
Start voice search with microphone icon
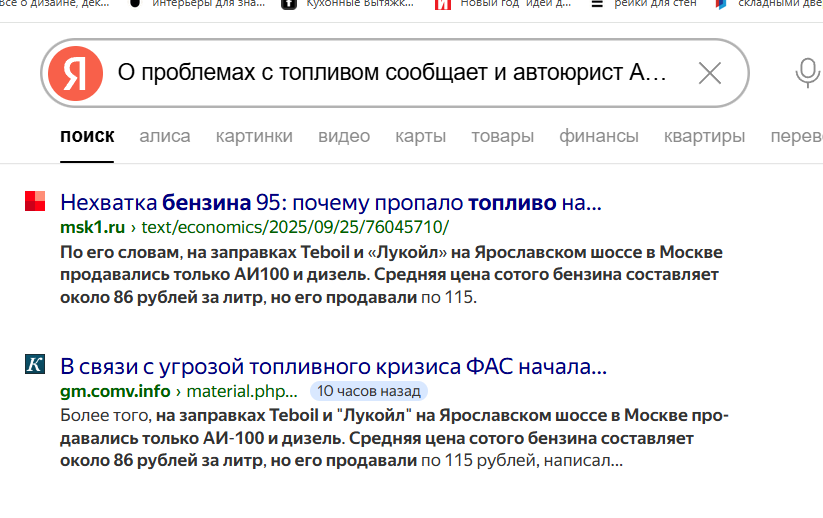pyautogui.click(x=807, y=73)
